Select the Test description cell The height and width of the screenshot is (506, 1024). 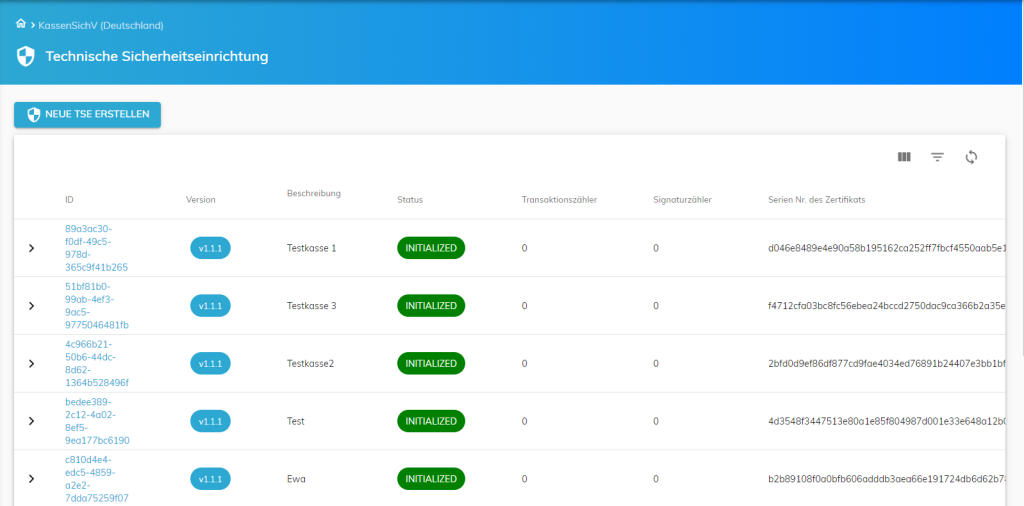point(295,421)
